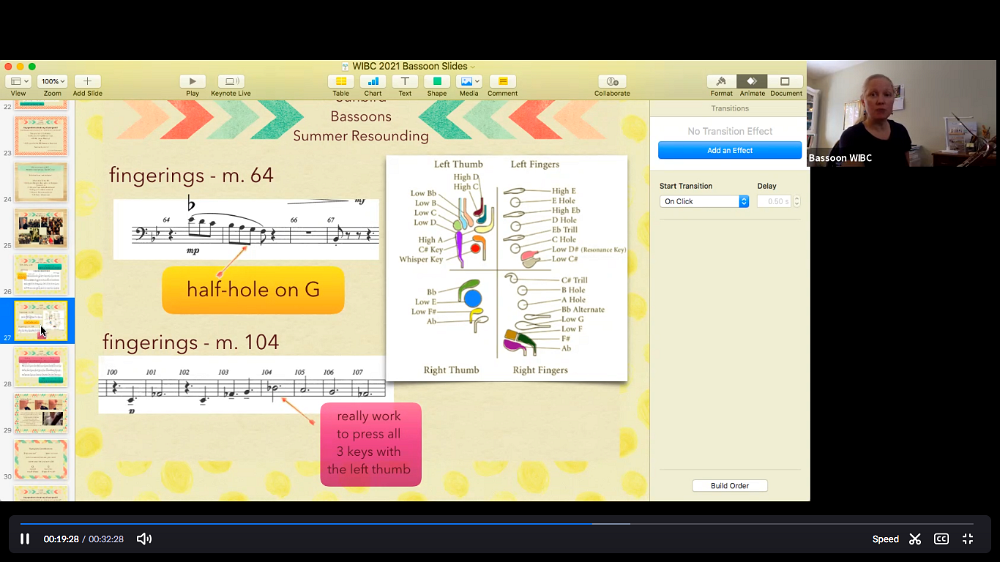Click the video progress bar
The width and height of the screenshot is (1000, 562).
[x=496, y=524]
